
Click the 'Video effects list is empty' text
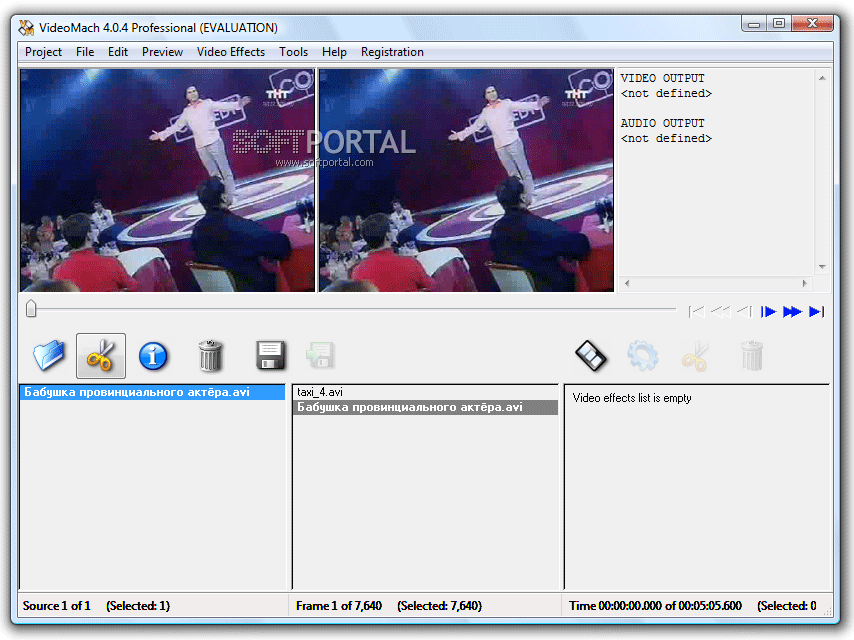632,398
